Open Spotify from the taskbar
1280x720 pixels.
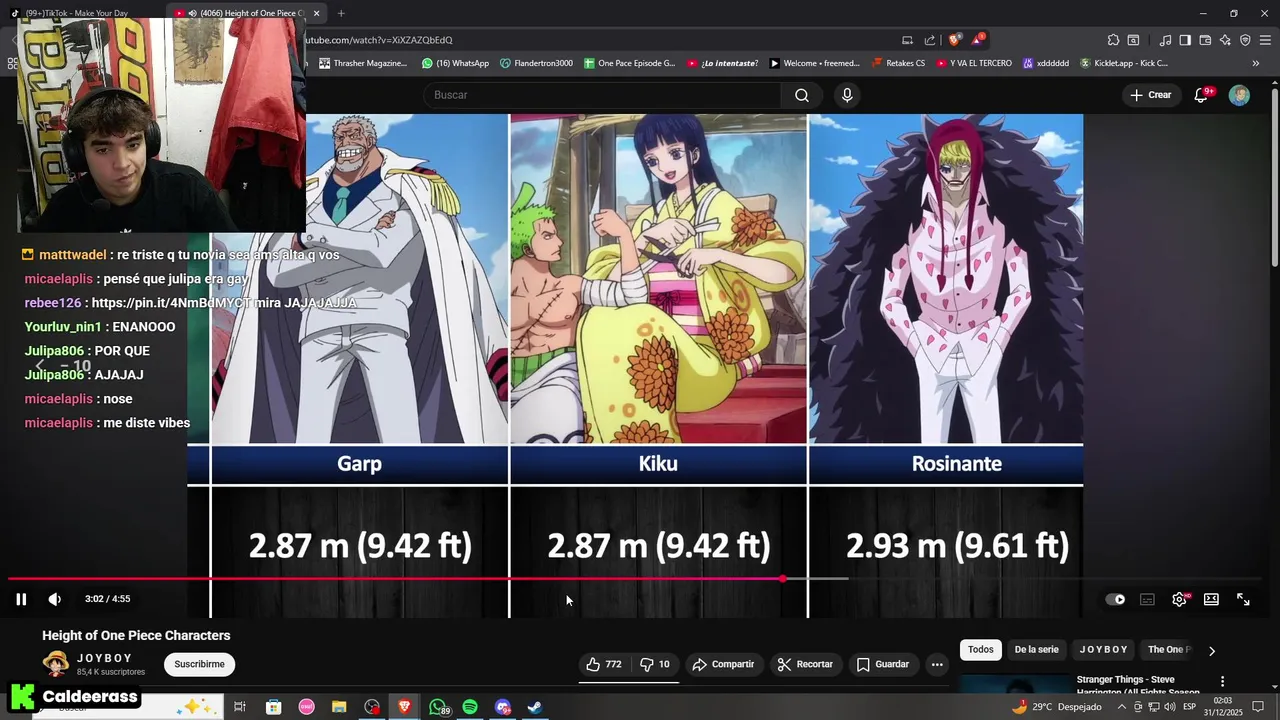(x=470, y=707)
